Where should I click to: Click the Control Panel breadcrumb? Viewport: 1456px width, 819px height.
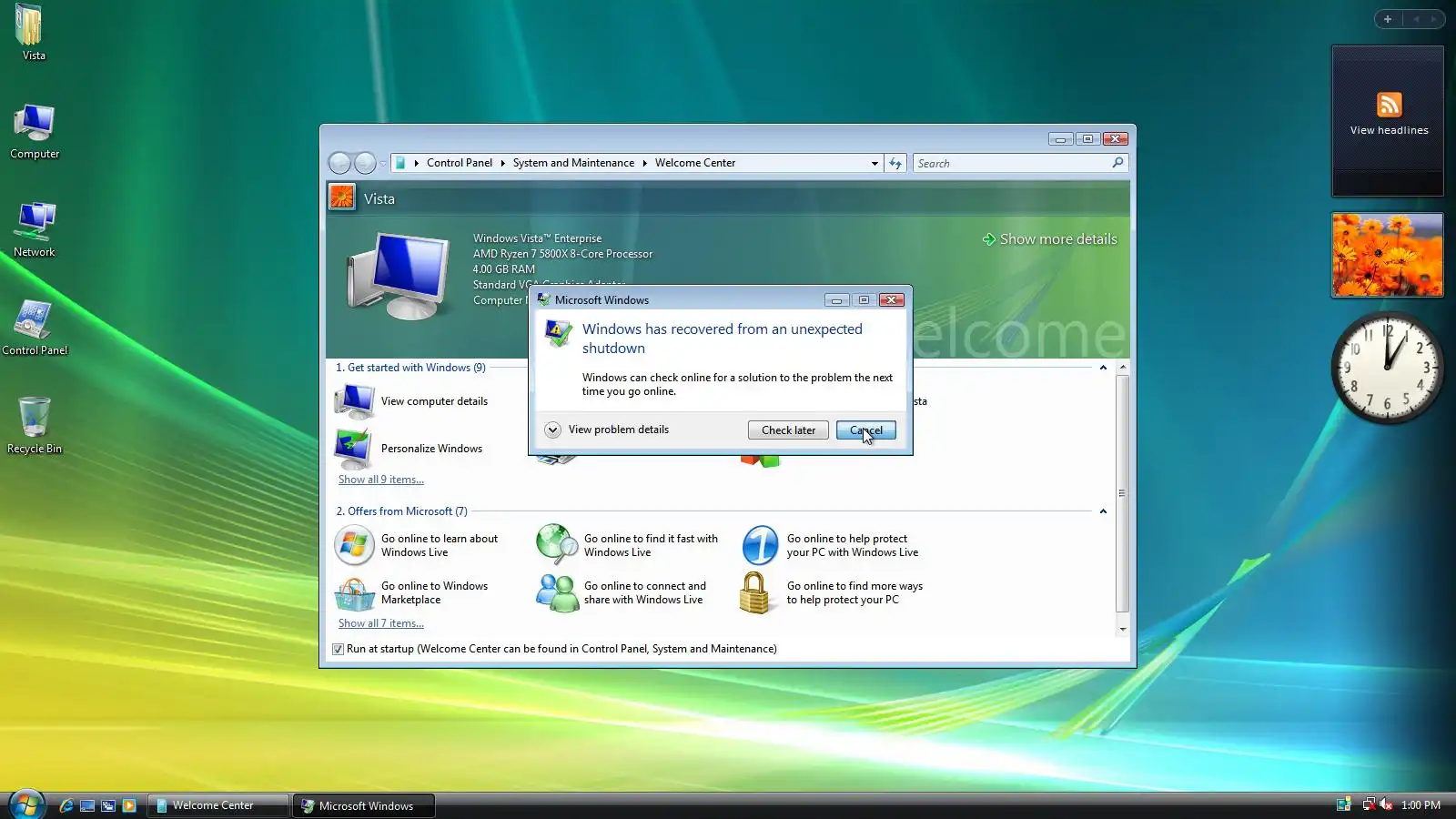(x=460, y=163)
